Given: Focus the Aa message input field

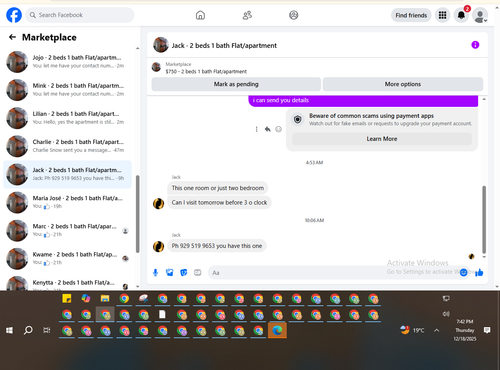Looking at the screenshot, I should [333, 273].
